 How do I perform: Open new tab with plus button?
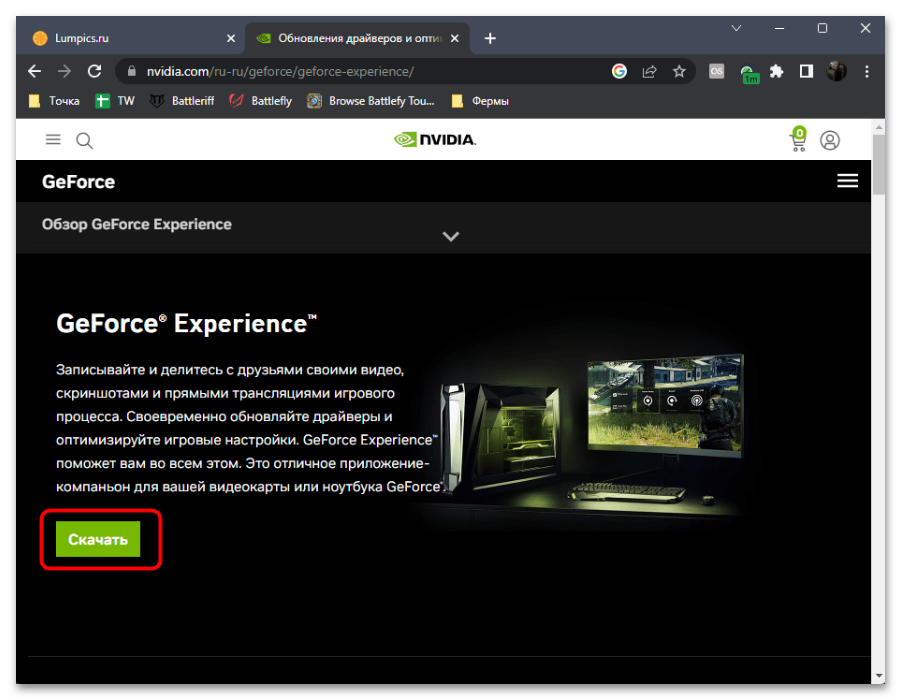coord(490,39)
